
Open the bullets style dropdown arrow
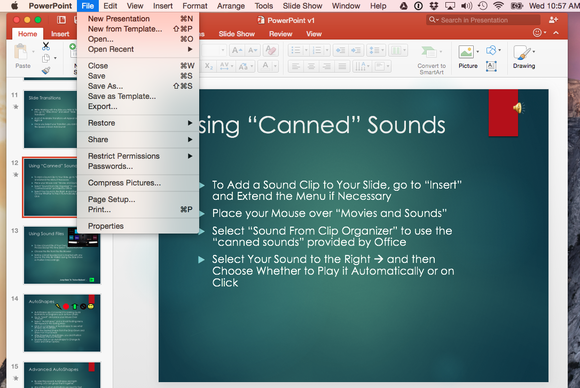point(306,50)
